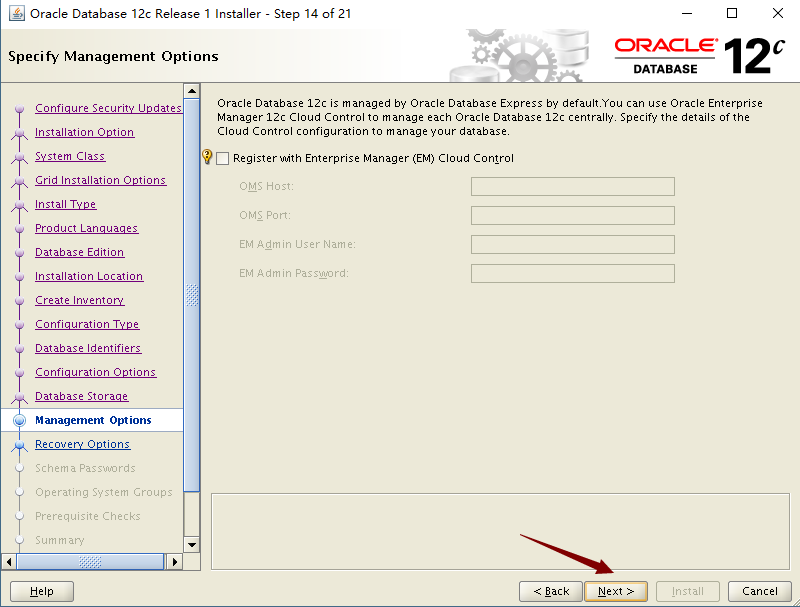The height and width of the screenshot is (607, 800).
Task: Open the Help dialog
Action: pos(42,591)
